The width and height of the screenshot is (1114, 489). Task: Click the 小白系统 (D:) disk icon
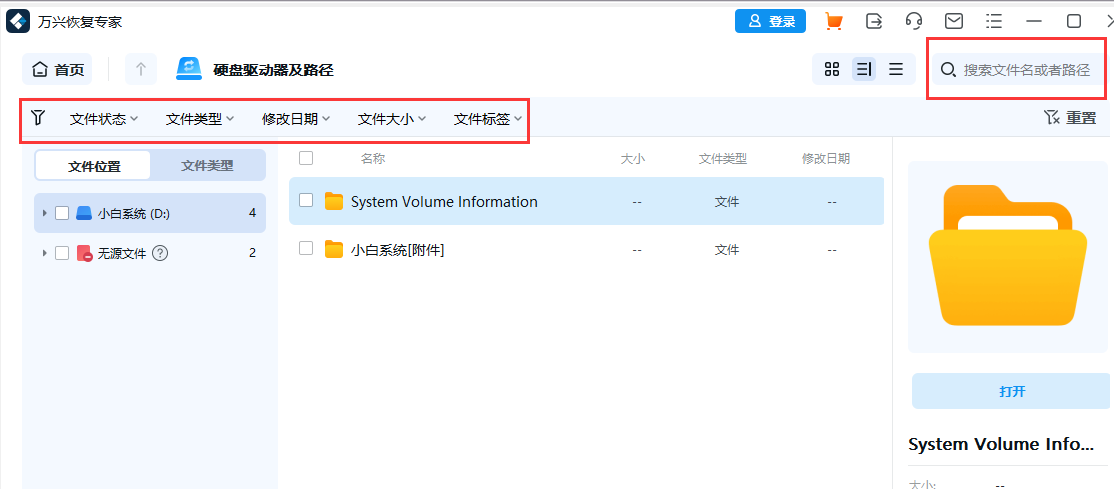(85, 213)
